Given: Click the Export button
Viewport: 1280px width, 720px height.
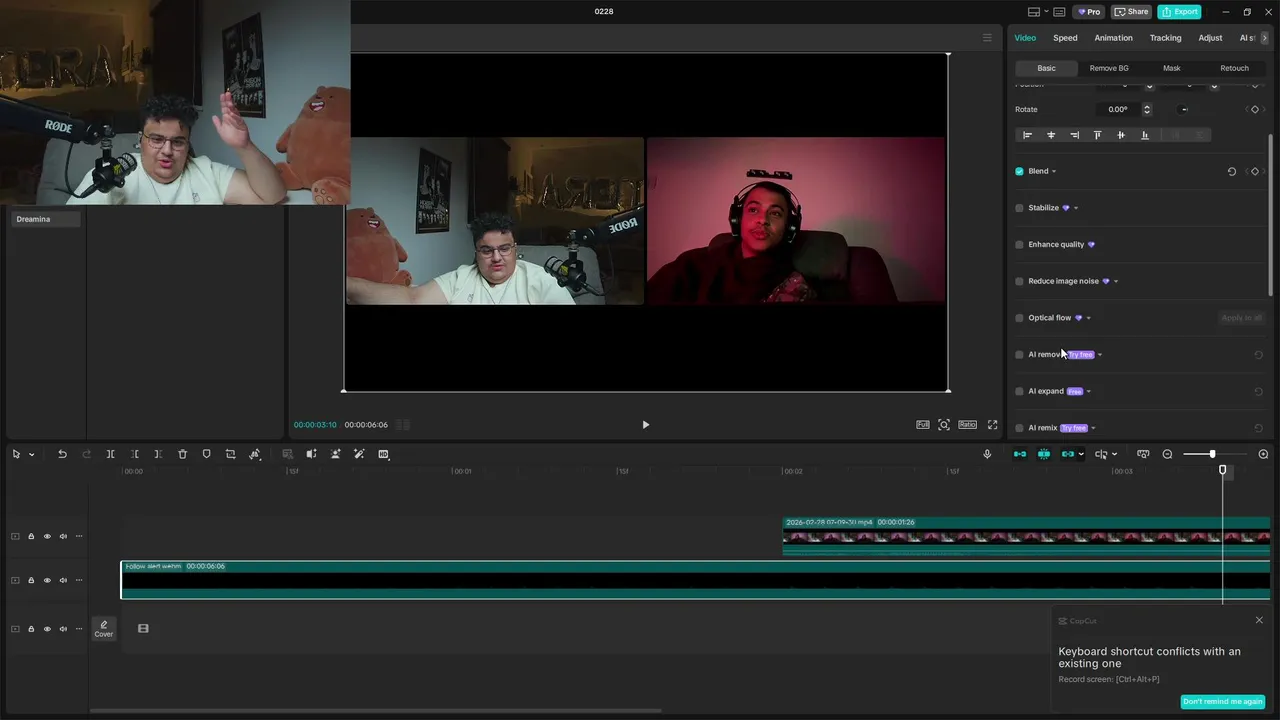Looking at the screenshot, I should pos(1179,12).
